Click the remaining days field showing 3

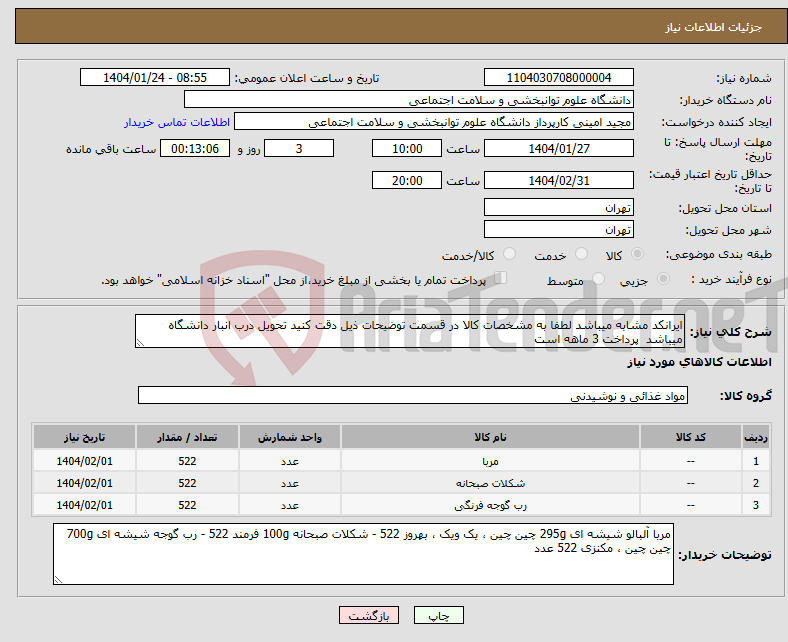299,148
